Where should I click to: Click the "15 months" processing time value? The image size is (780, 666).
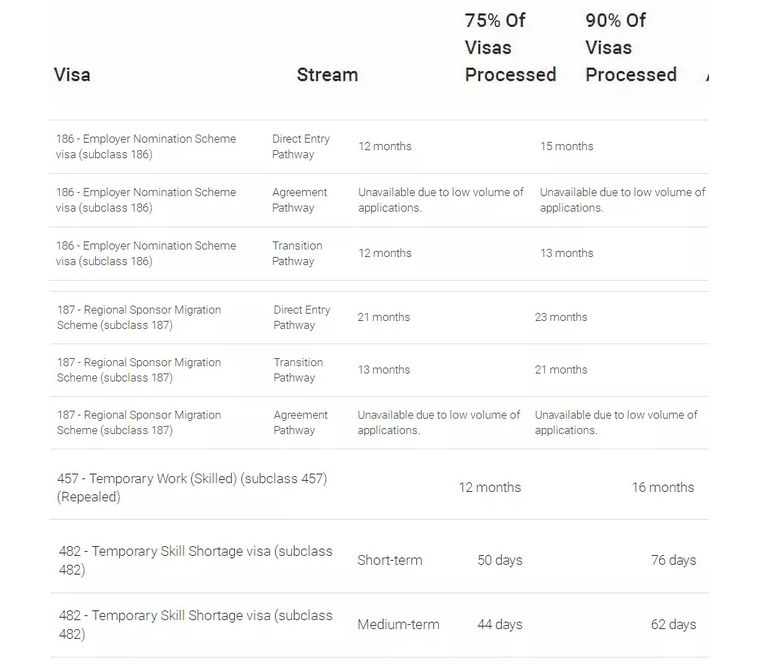point(566,146)
